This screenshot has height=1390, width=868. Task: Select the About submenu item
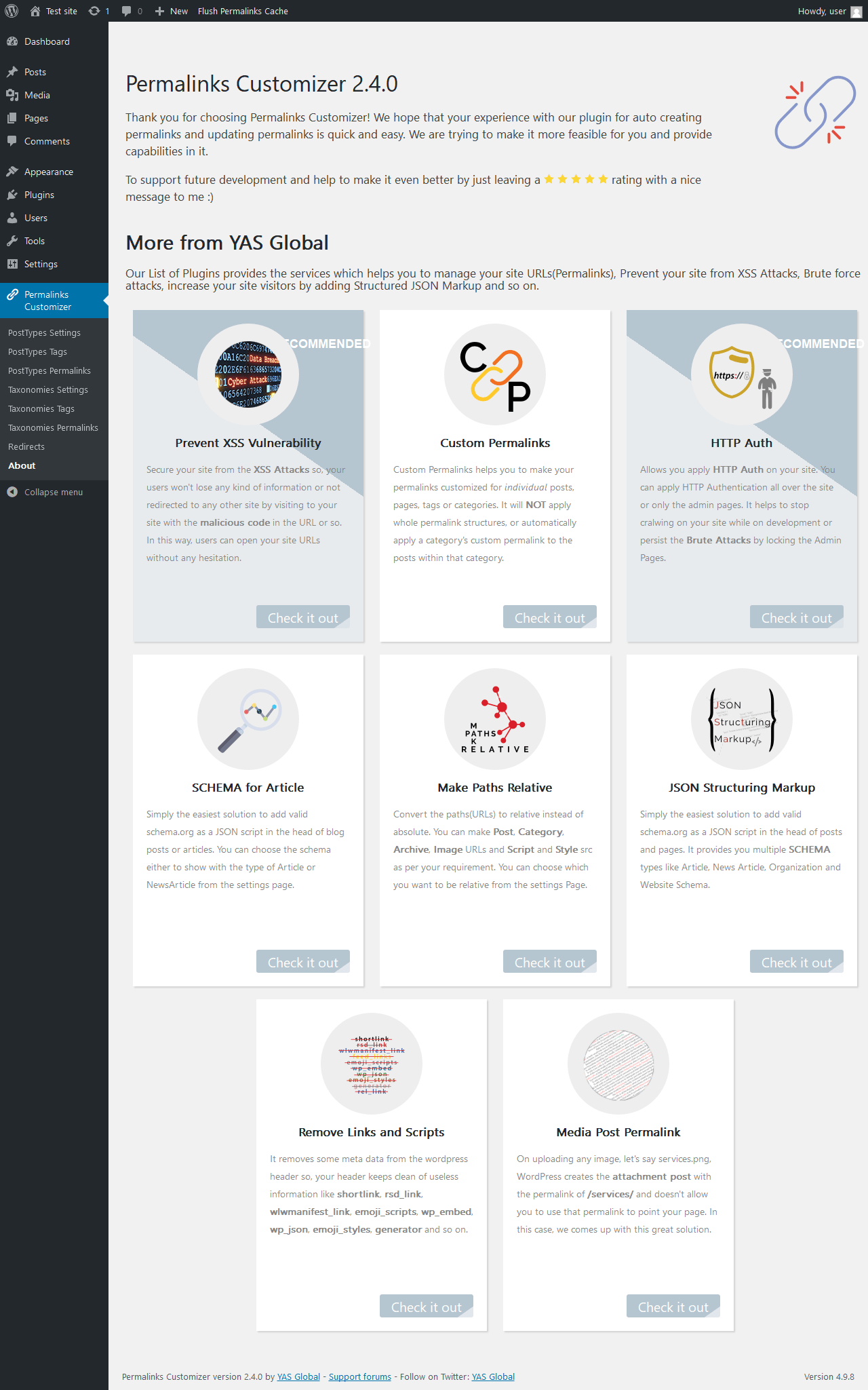[22, 465]
